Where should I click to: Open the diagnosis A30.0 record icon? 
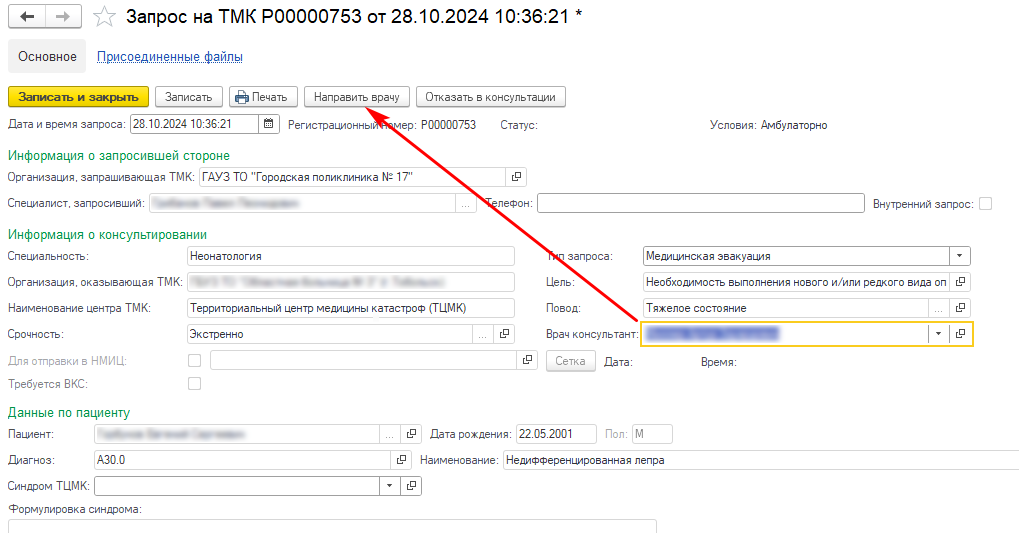(402, 460)
